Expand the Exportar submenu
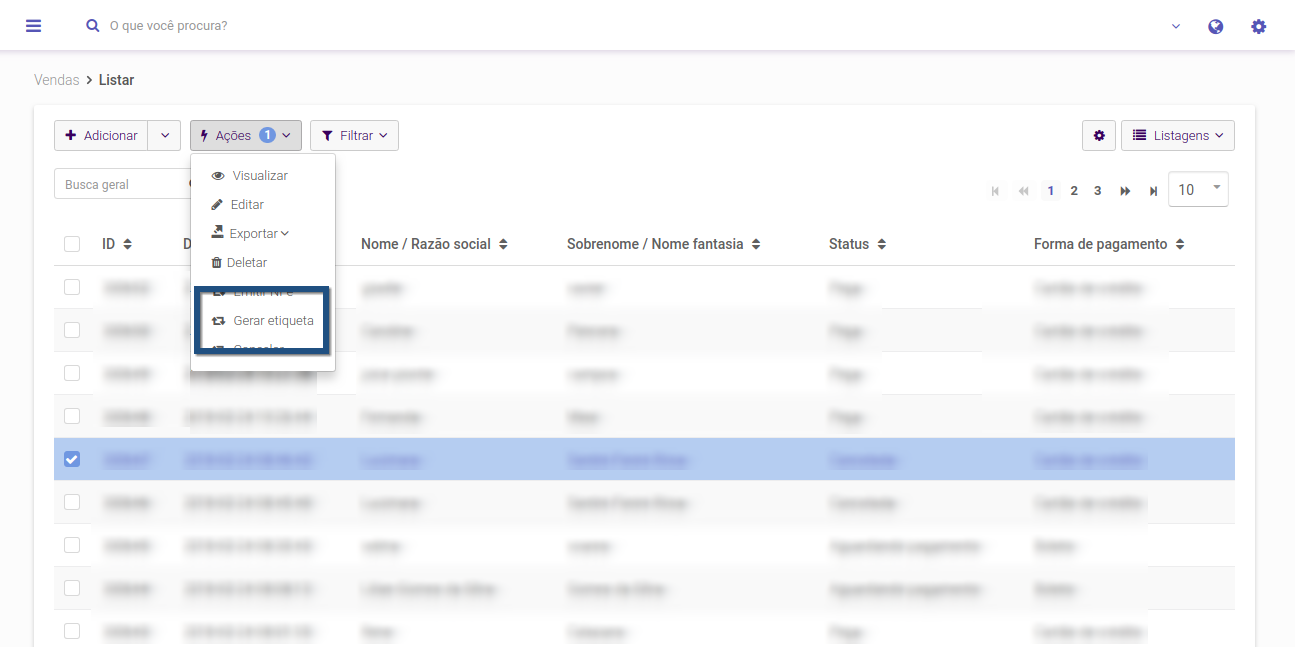This screenshot has height=647, width=1295. pos(251,234)
